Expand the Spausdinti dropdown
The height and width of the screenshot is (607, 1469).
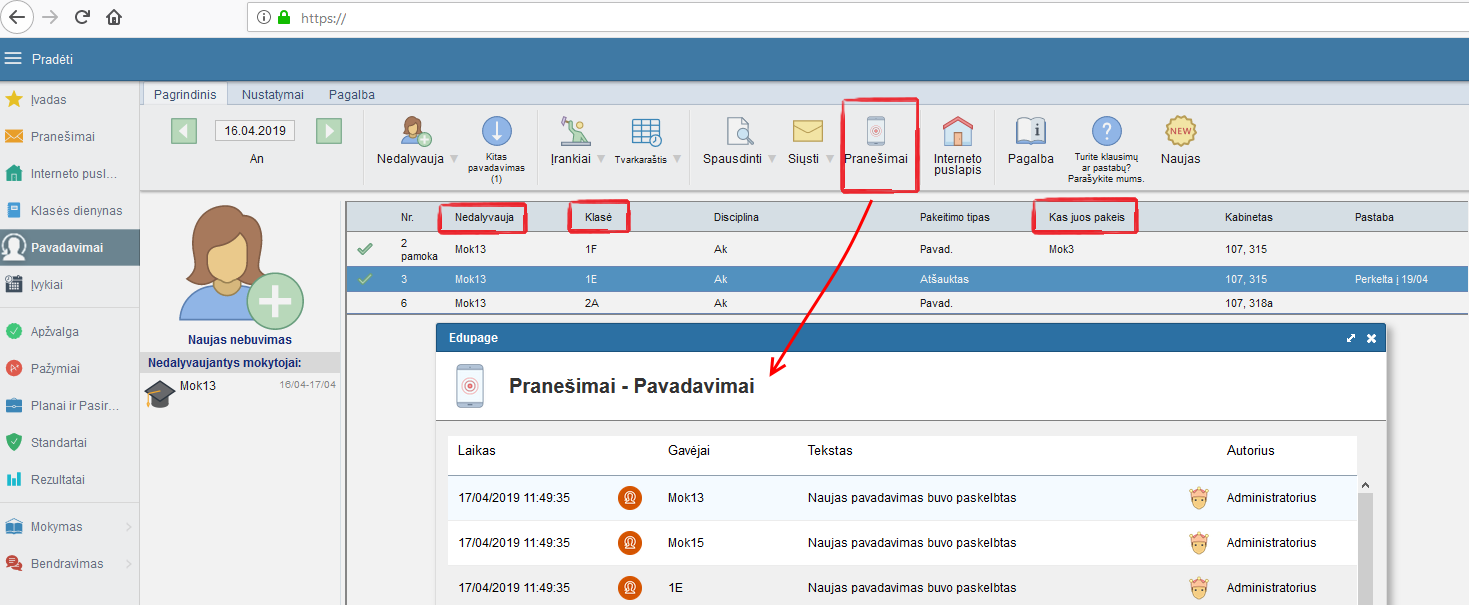pos(774,159)
